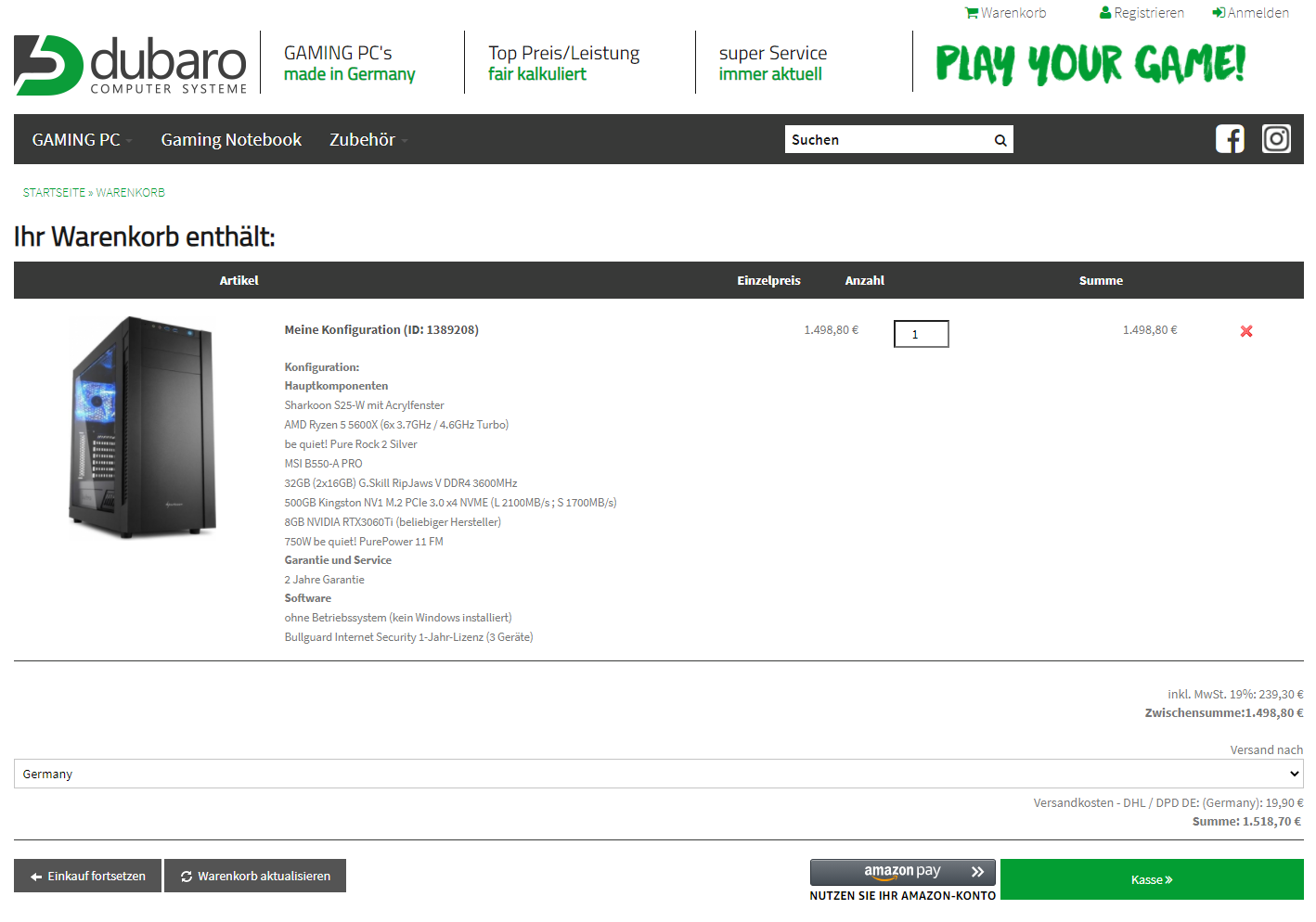
Task: Click 'AMD Ryzen 5 5600X' component line
Action: 396,425
